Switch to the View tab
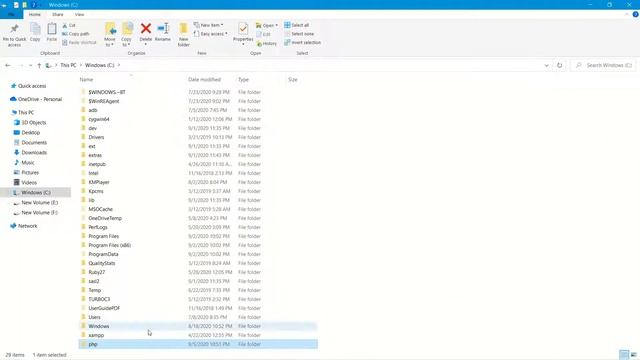 pyautogui.click(x=79, y=15)
